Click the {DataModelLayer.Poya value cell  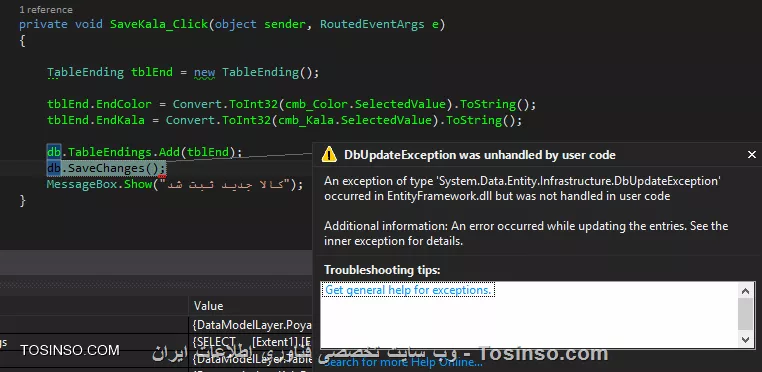coord(252,325)
